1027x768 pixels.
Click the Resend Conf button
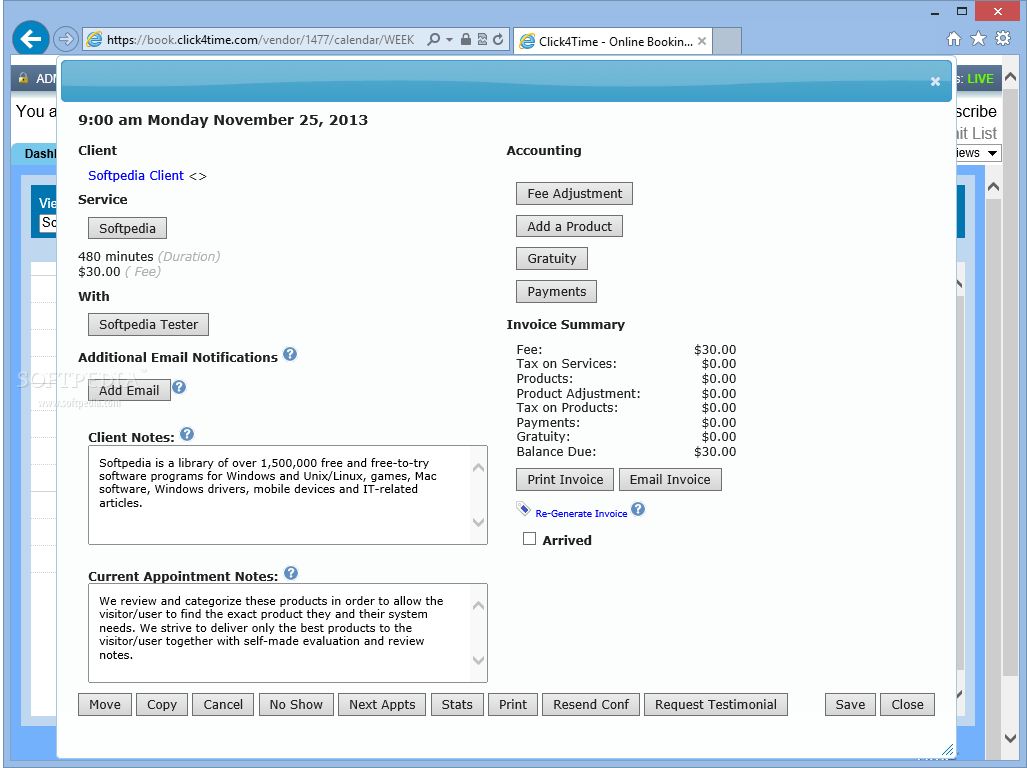pyautogui.click(x=591, y=704)
